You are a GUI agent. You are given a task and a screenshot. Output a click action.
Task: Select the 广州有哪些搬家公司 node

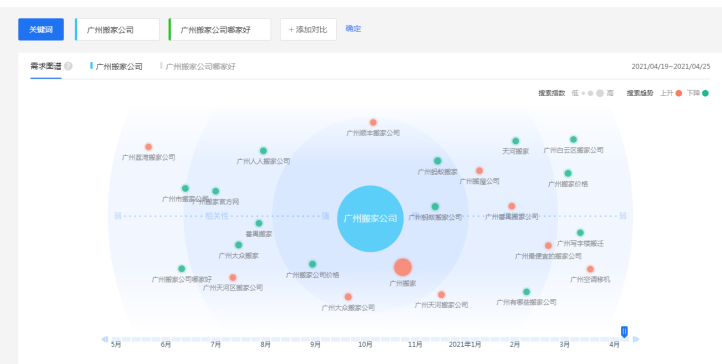pos(526,292)
